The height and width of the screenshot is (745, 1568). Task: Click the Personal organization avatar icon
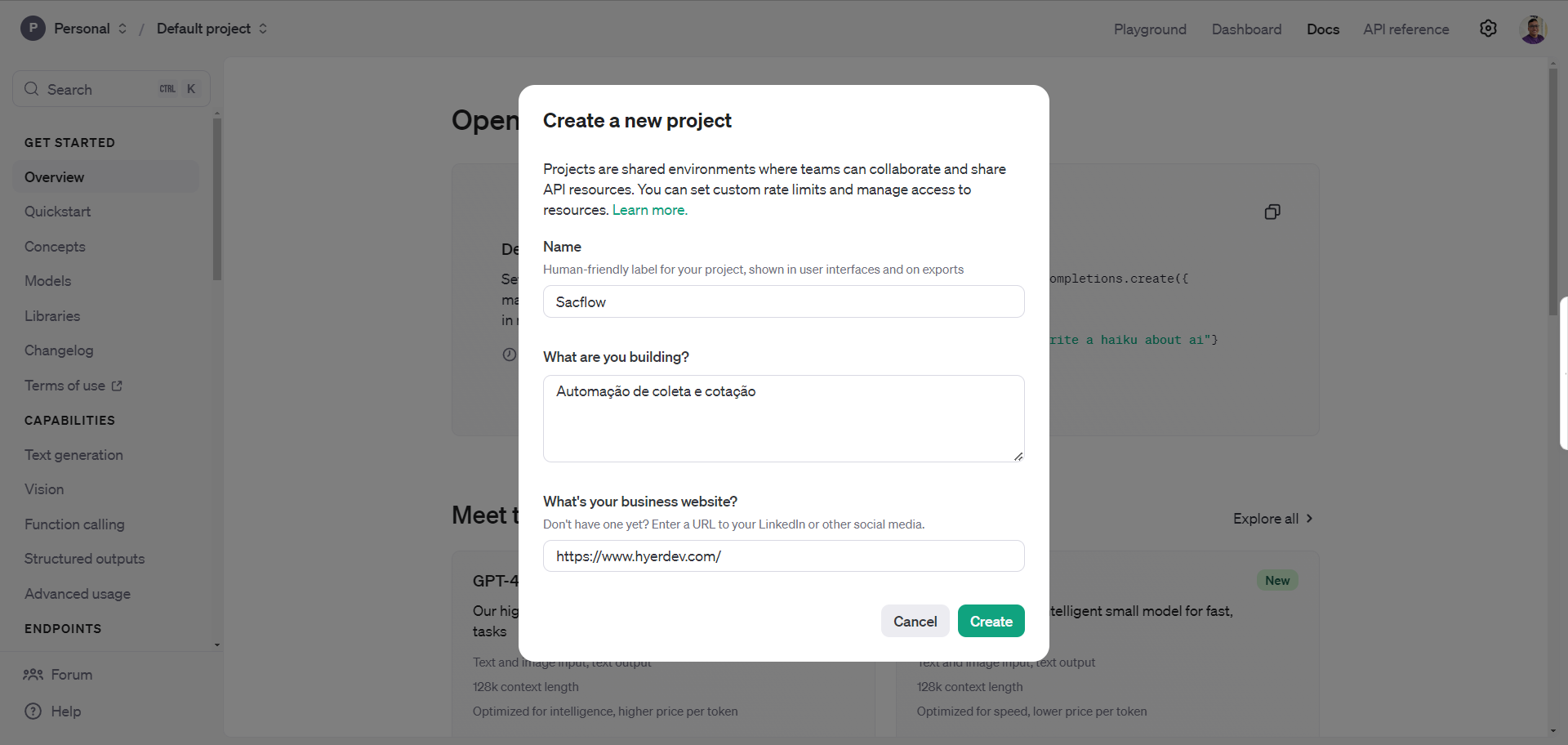tap(33, 29)
